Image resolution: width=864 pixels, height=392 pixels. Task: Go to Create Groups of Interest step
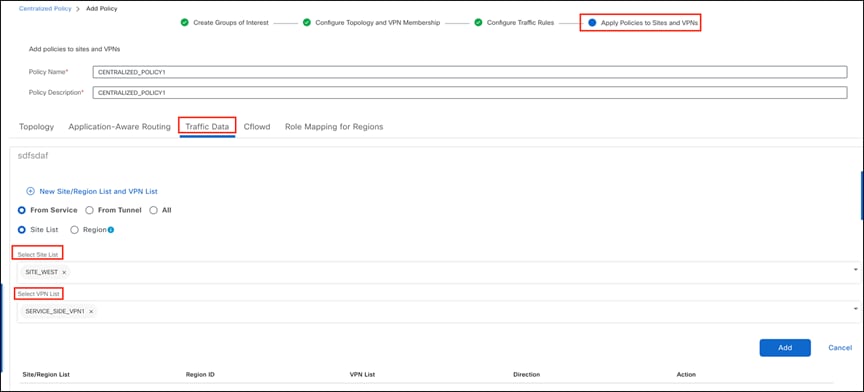[231, 23]
